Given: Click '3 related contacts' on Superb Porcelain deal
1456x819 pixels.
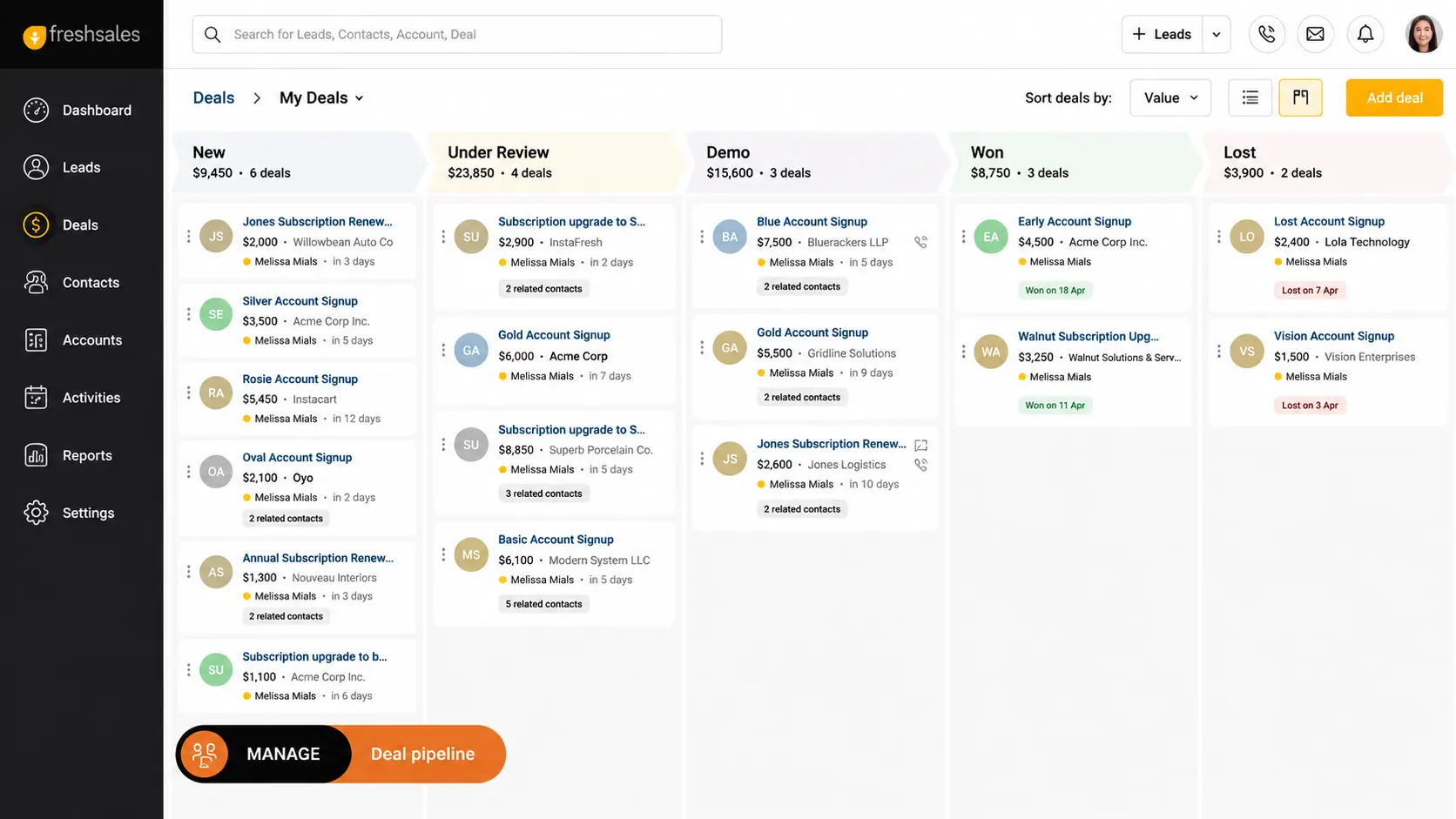Looking at the screenshot, I should (544, 493).
